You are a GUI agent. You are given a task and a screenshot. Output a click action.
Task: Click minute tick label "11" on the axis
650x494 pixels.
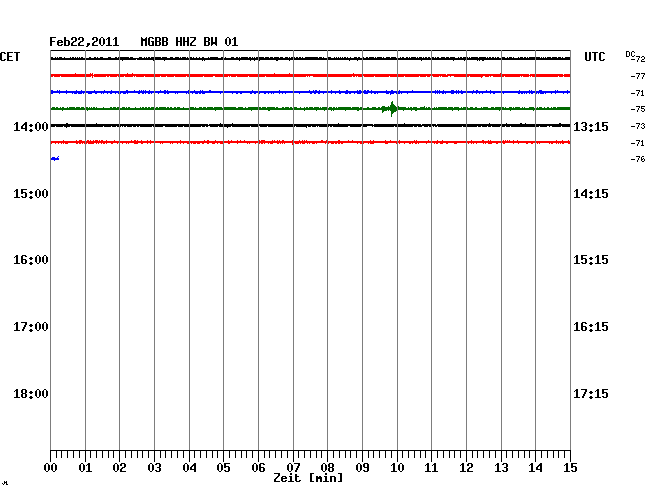pyautogui.click(x=432, y=468)
